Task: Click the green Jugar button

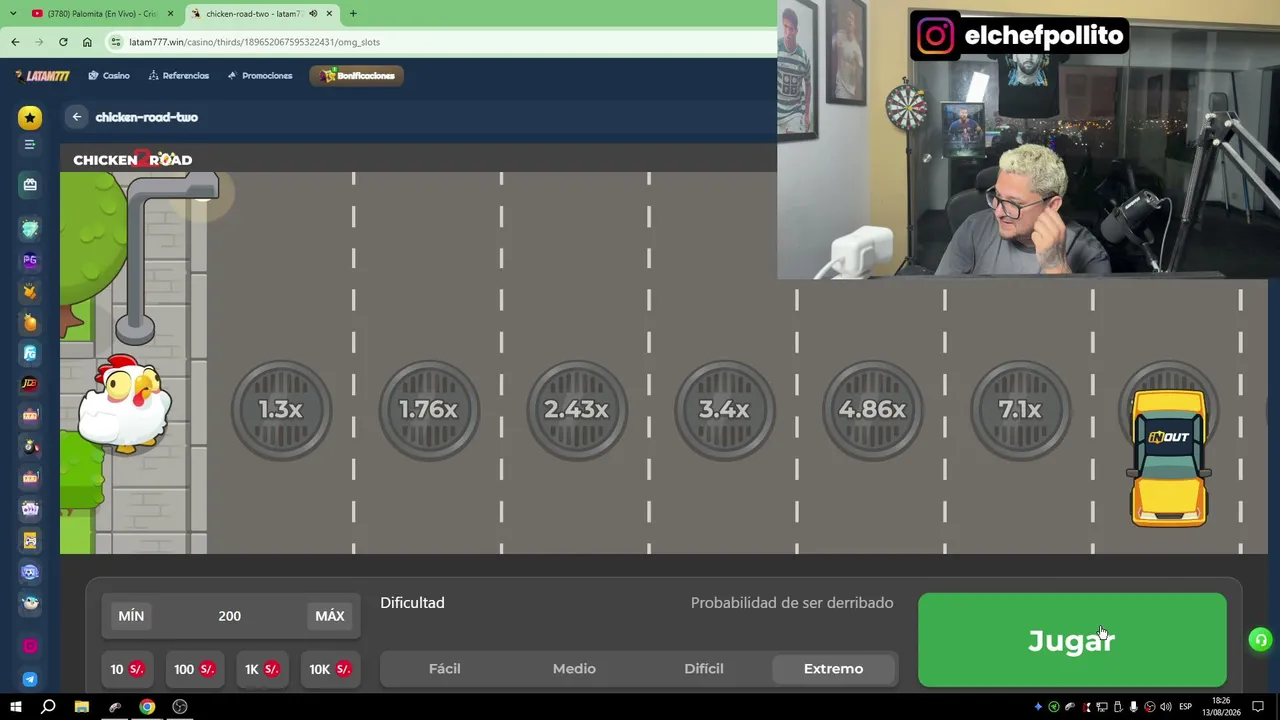Action: pyautogui.click(x=1072, y=640)
